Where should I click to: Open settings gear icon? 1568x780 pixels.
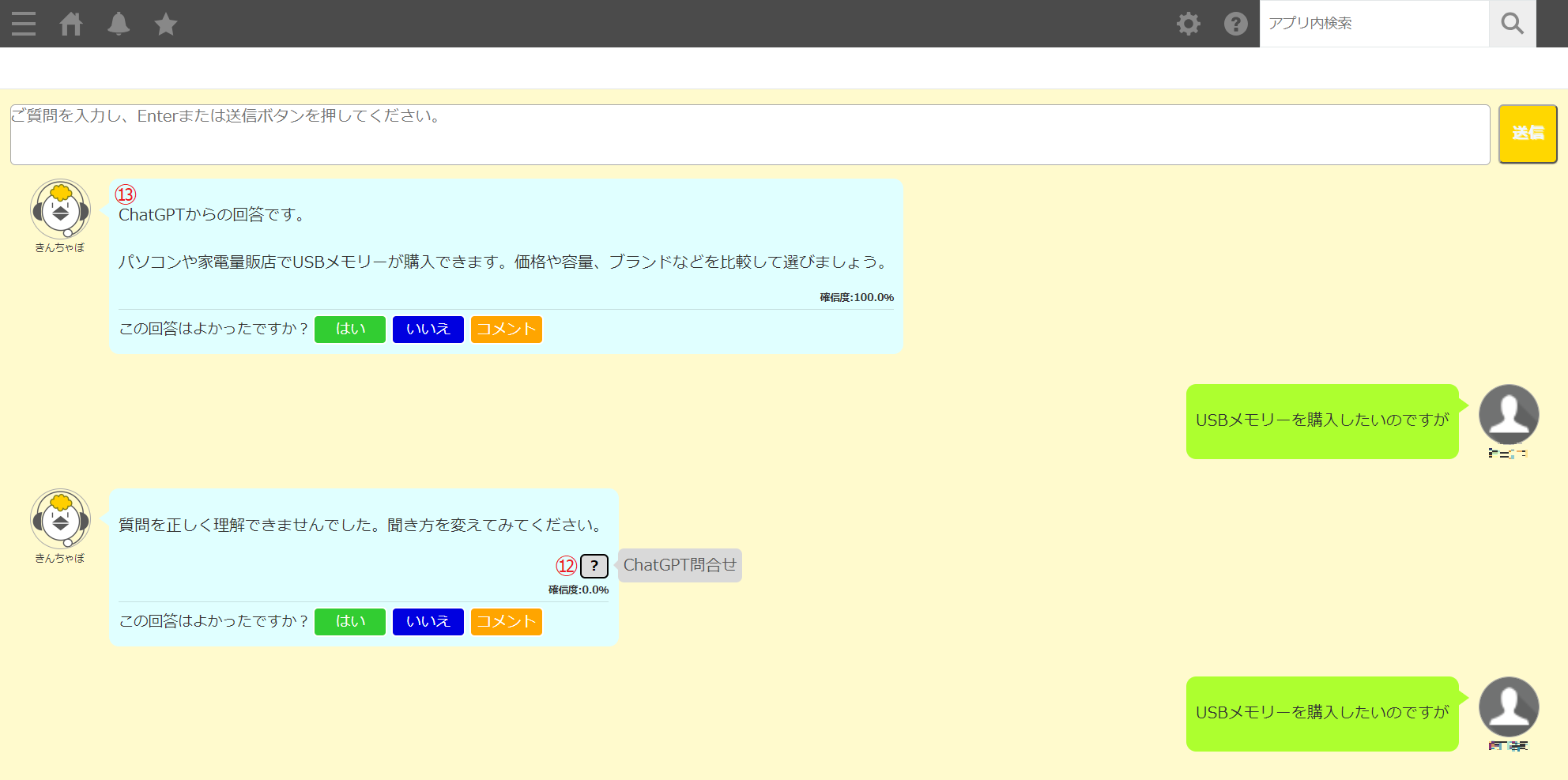click(1188, 24)
